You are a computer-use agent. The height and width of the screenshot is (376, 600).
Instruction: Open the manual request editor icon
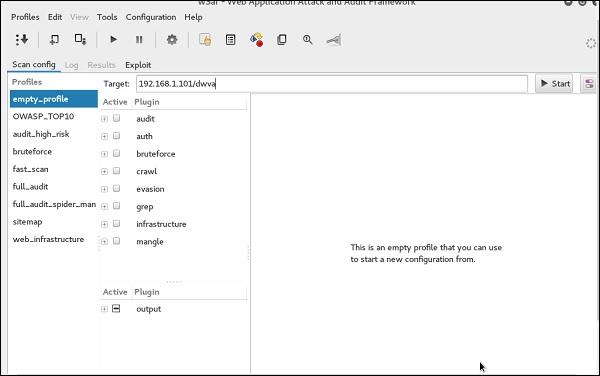click(205, 39)
